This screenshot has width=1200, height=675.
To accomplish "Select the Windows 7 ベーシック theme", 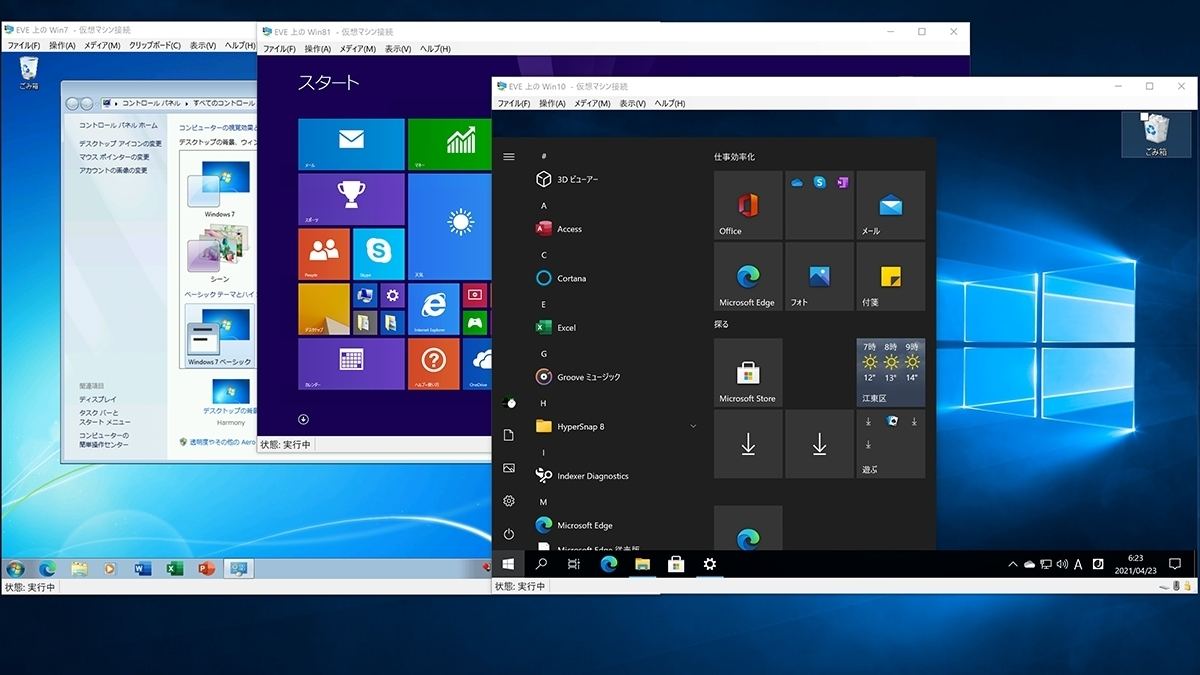I will (x=219, y=338).
